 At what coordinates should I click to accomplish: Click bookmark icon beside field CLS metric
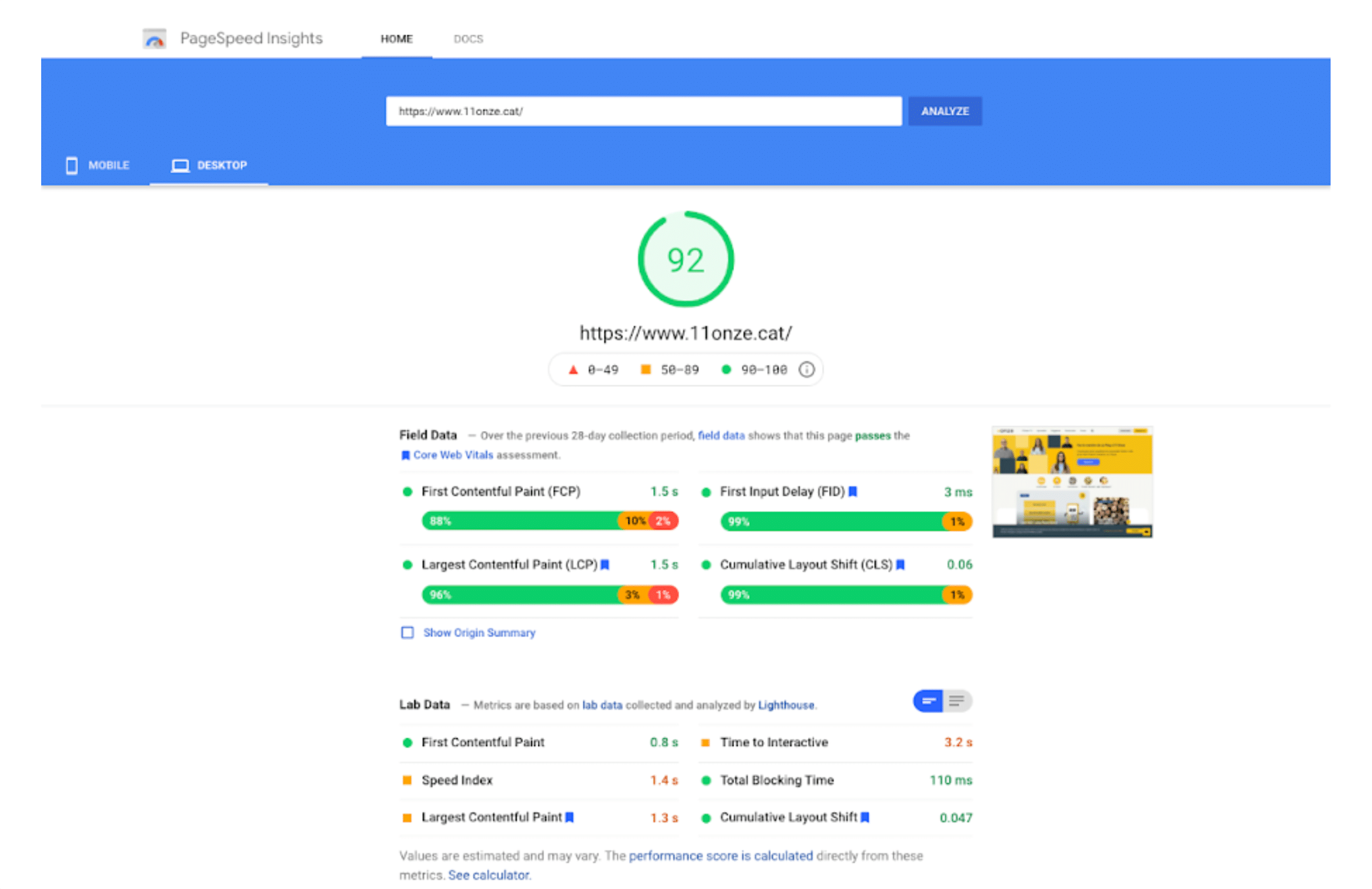pos(901,565)
